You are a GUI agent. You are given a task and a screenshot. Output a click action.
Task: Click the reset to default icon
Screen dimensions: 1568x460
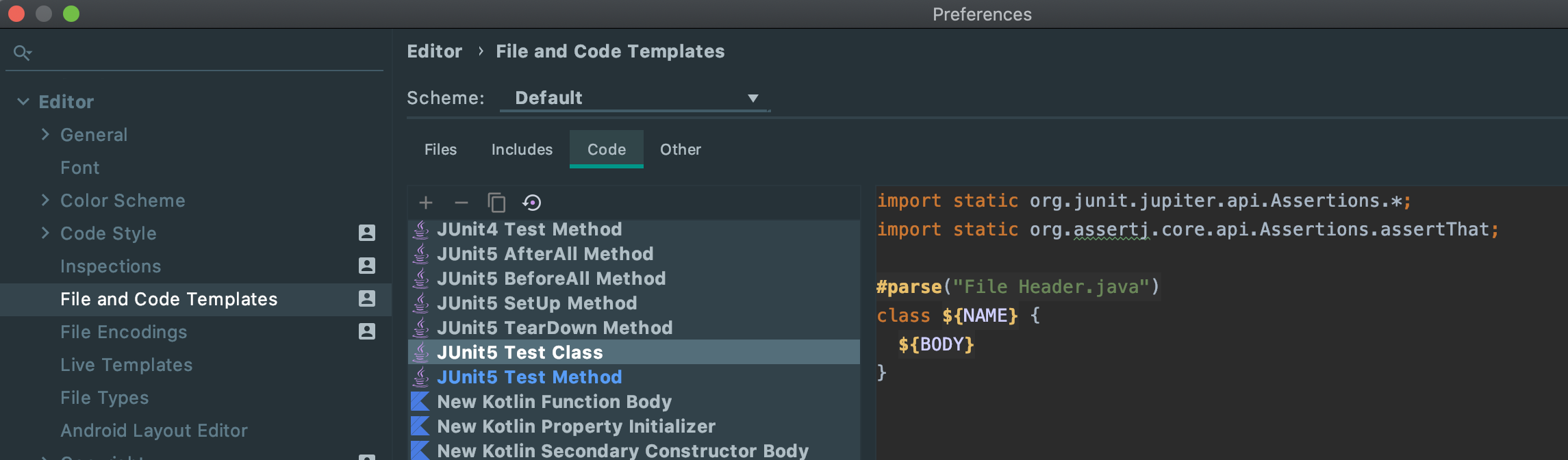coord(532,203)
